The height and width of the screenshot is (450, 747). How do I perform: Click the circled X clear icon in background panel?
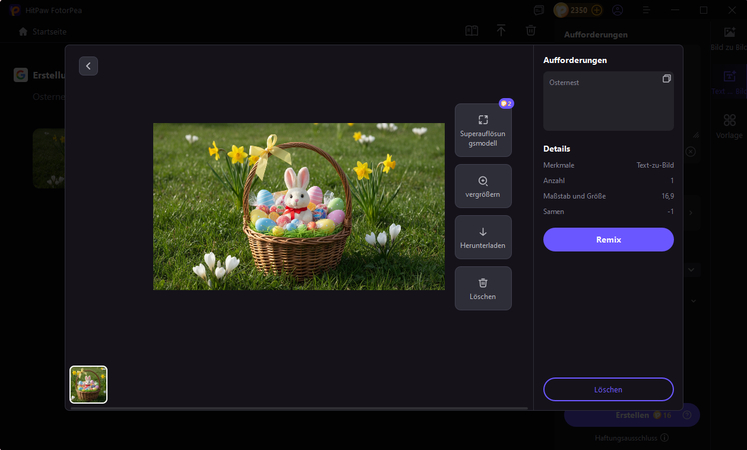pyautogui.click(x=690, y=152)
